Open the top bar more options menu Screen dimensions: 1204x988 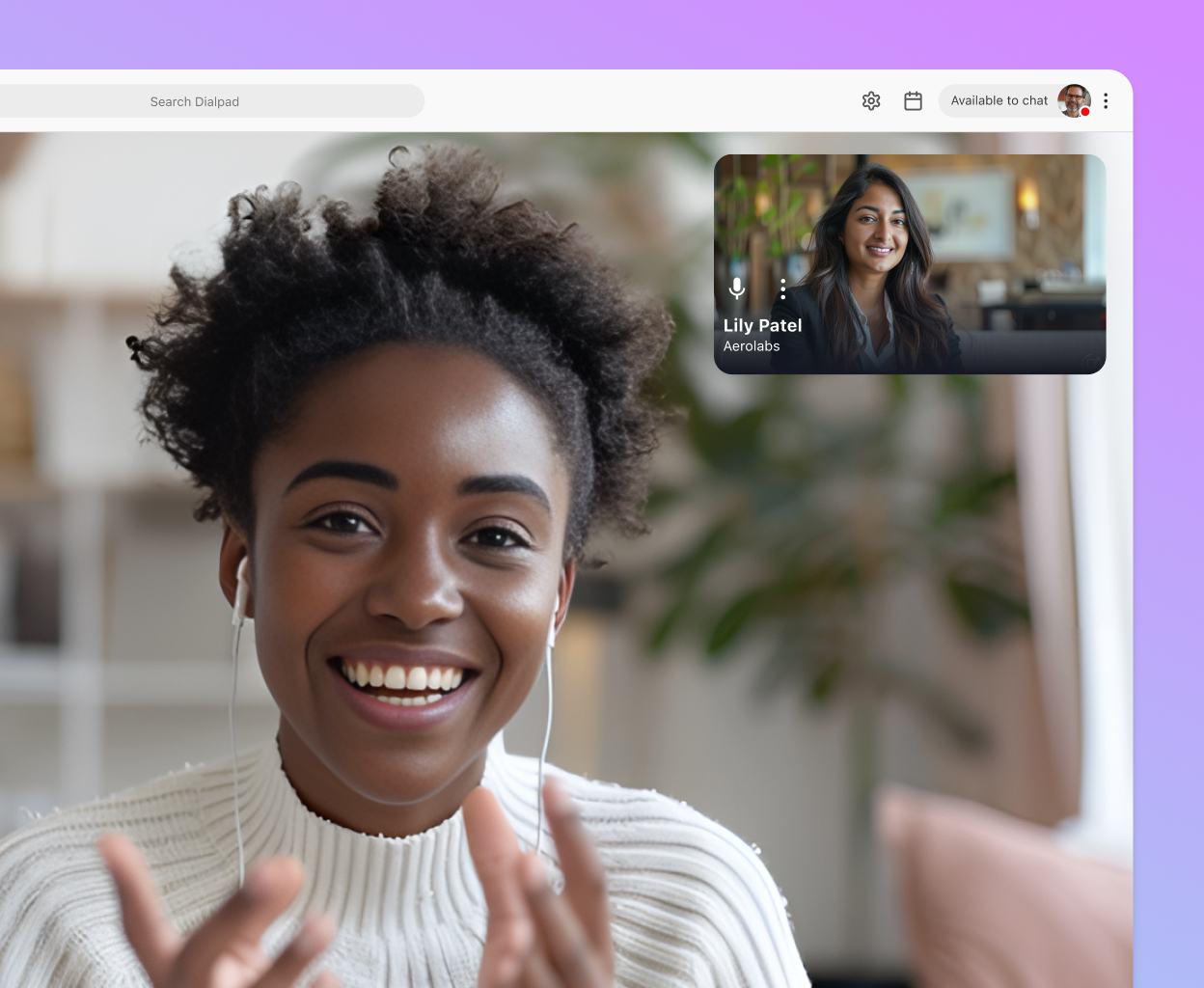[1106, 101]
